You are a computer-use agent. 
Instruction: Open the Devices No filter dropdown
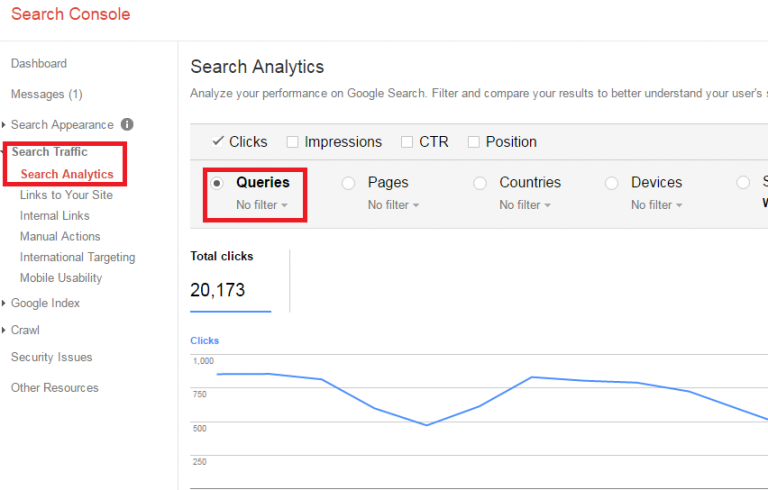(657, 205)
